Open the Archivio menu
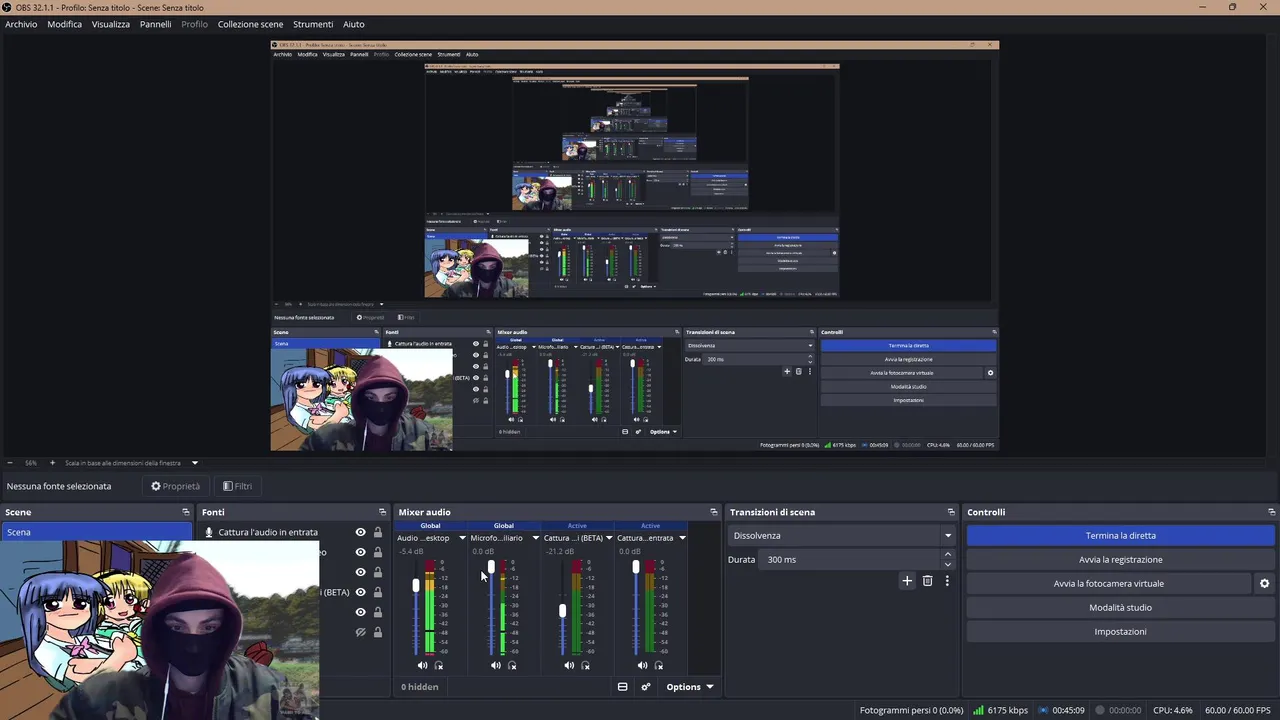Image resolution: width=1280 pixels, height=720 pixels. click(x=21, y=24)
